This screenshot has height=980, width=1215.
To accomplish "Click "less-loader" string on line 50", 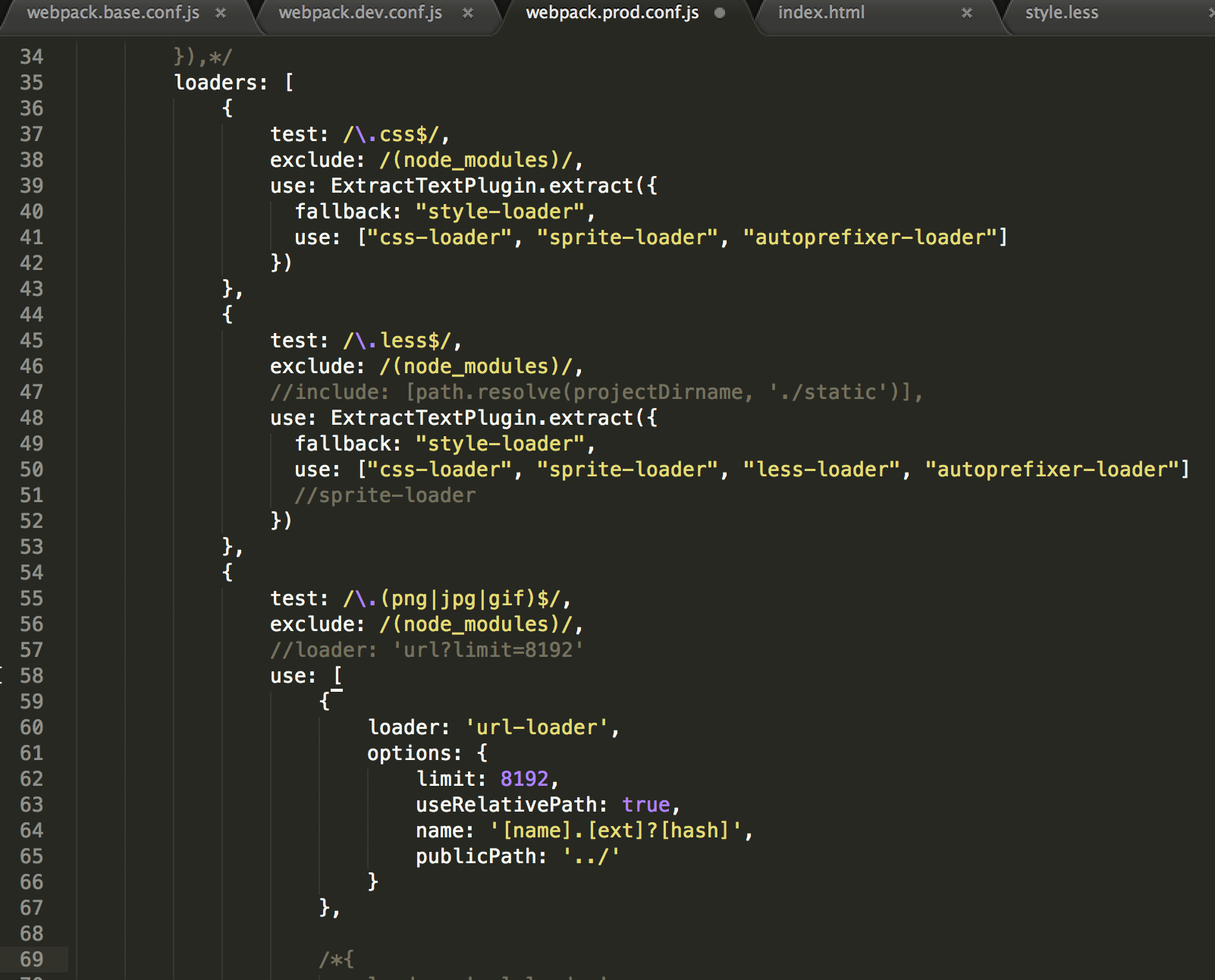I will 821,470.
